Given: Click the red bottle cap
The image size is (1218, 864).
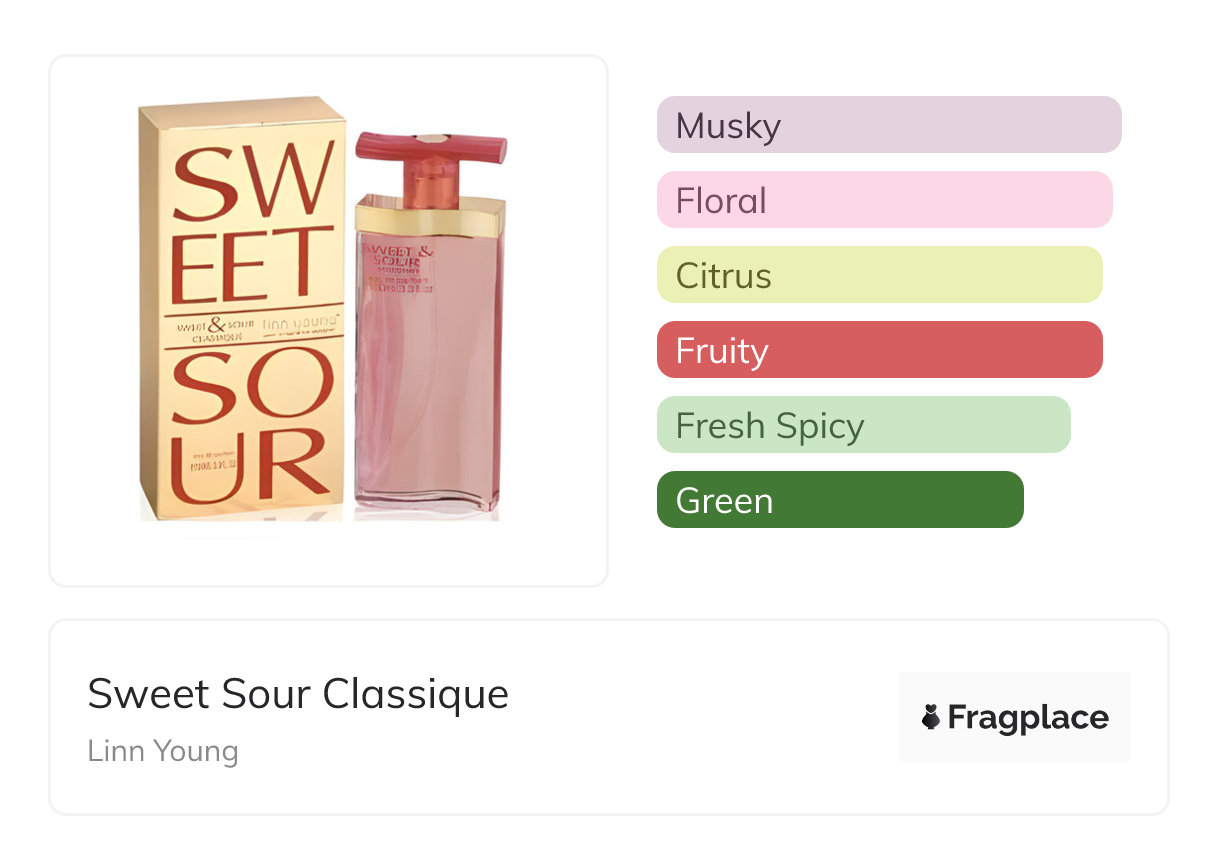Looking at the screenshot, I should (x=431, y=148).
